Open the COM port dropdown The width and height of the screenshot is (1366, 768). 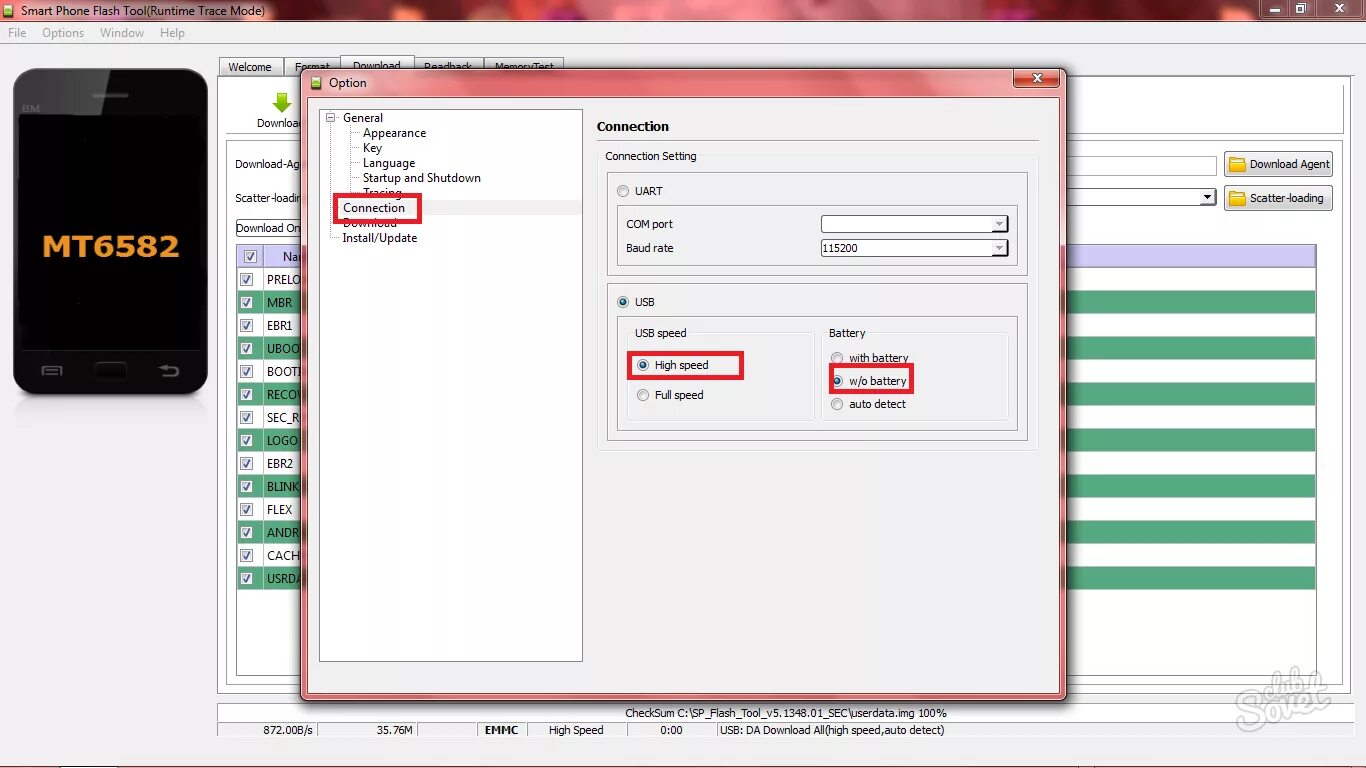999,224
